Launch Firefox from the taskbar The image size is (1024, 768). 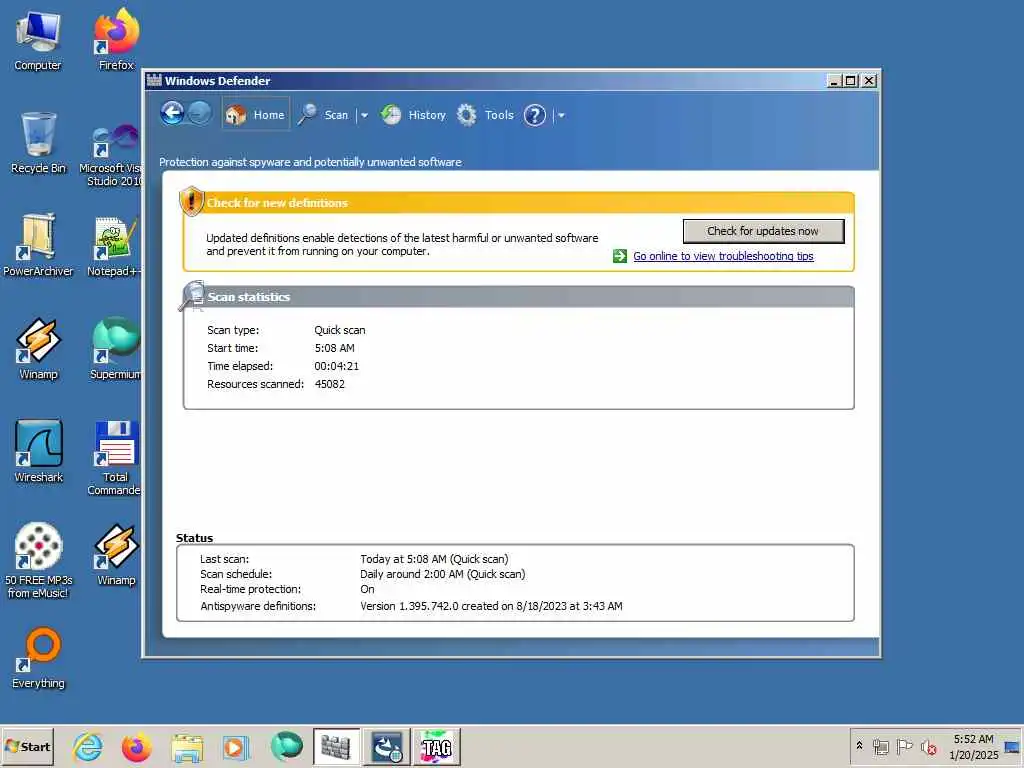[136, 746]
